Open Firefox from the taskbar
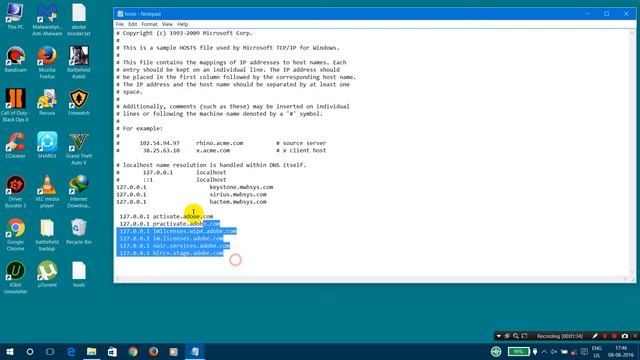 pos(153,351)
